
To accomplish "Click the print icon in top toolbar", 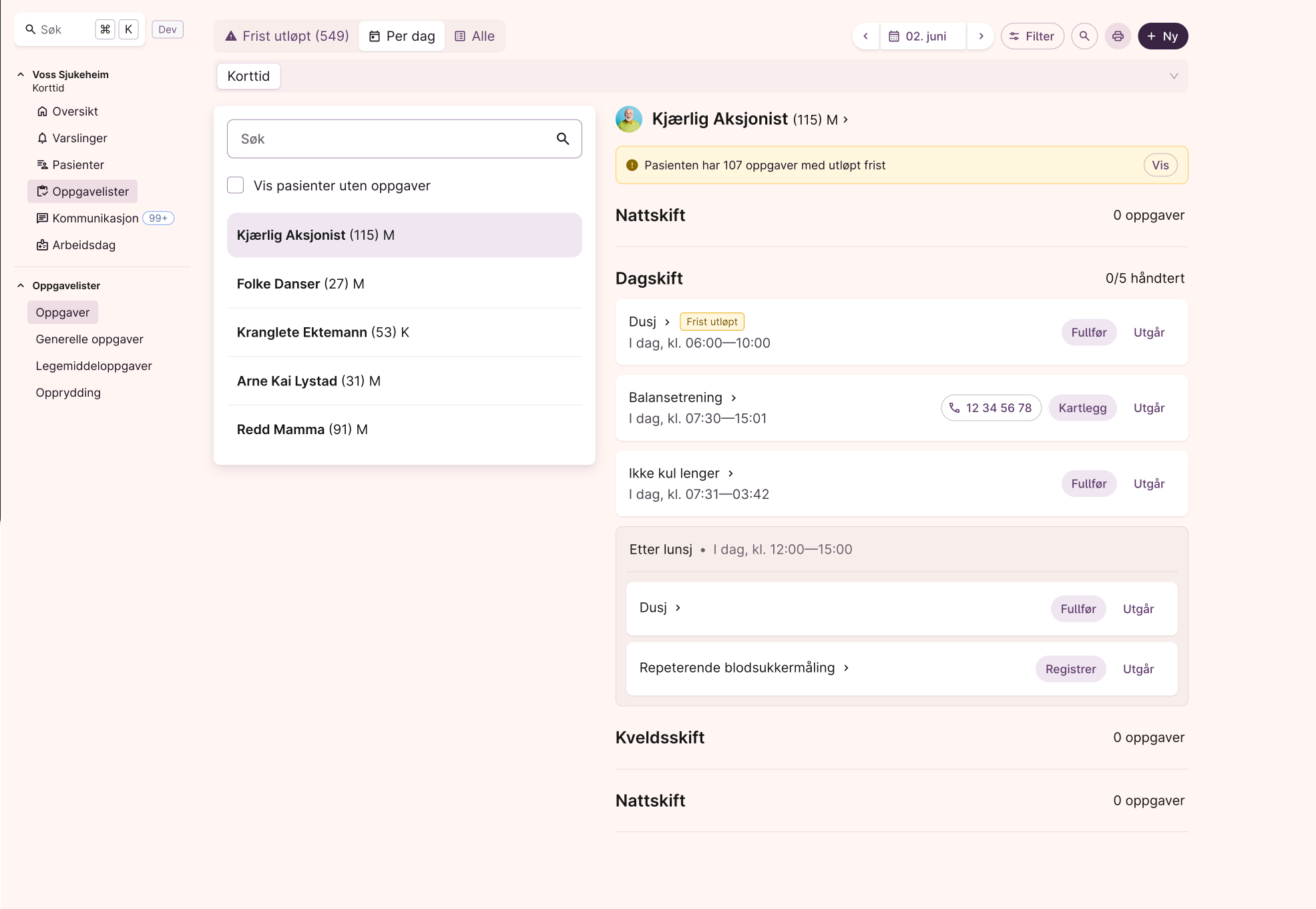I will tap(1118, 36).
